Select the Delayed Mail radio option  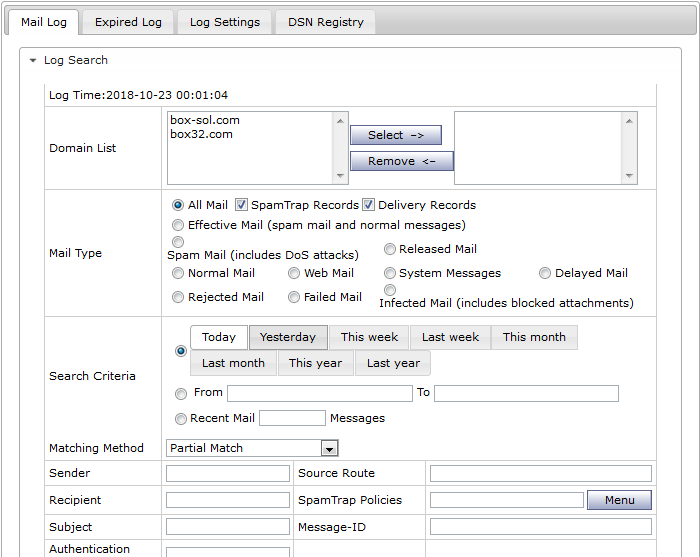point(545,273)
